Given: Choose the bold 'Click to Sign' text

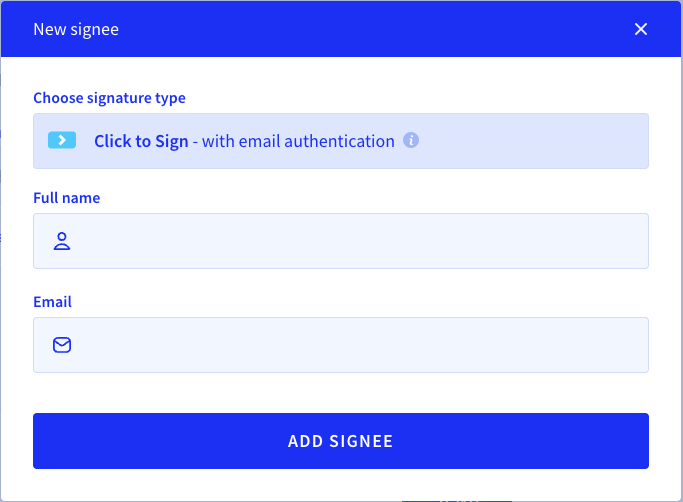Looking at the screenshot, I should [141, 141].
